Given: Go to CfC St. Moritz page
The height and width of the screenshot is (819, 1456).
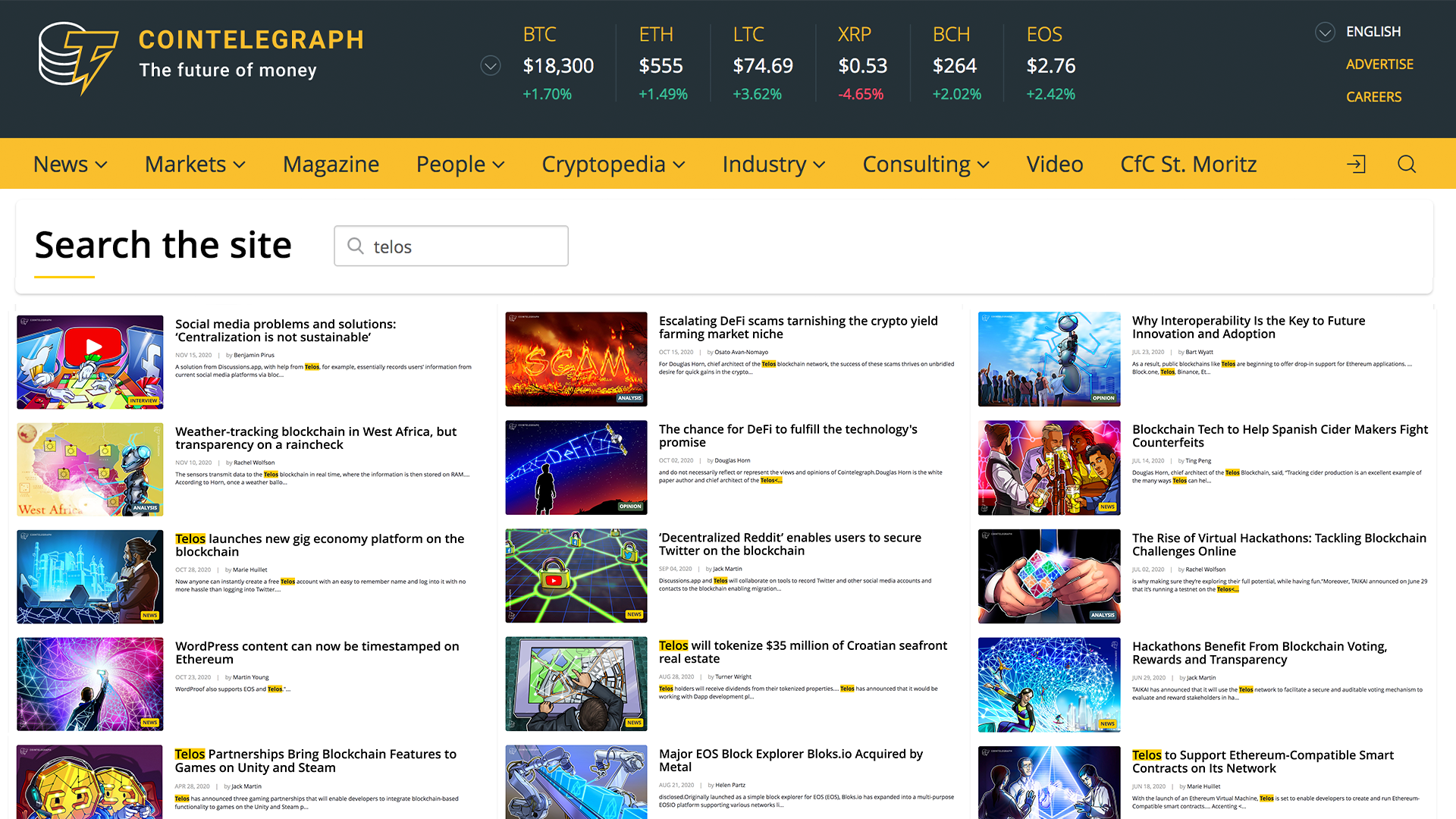Looking at the screenshot, I should (1188, 165).
